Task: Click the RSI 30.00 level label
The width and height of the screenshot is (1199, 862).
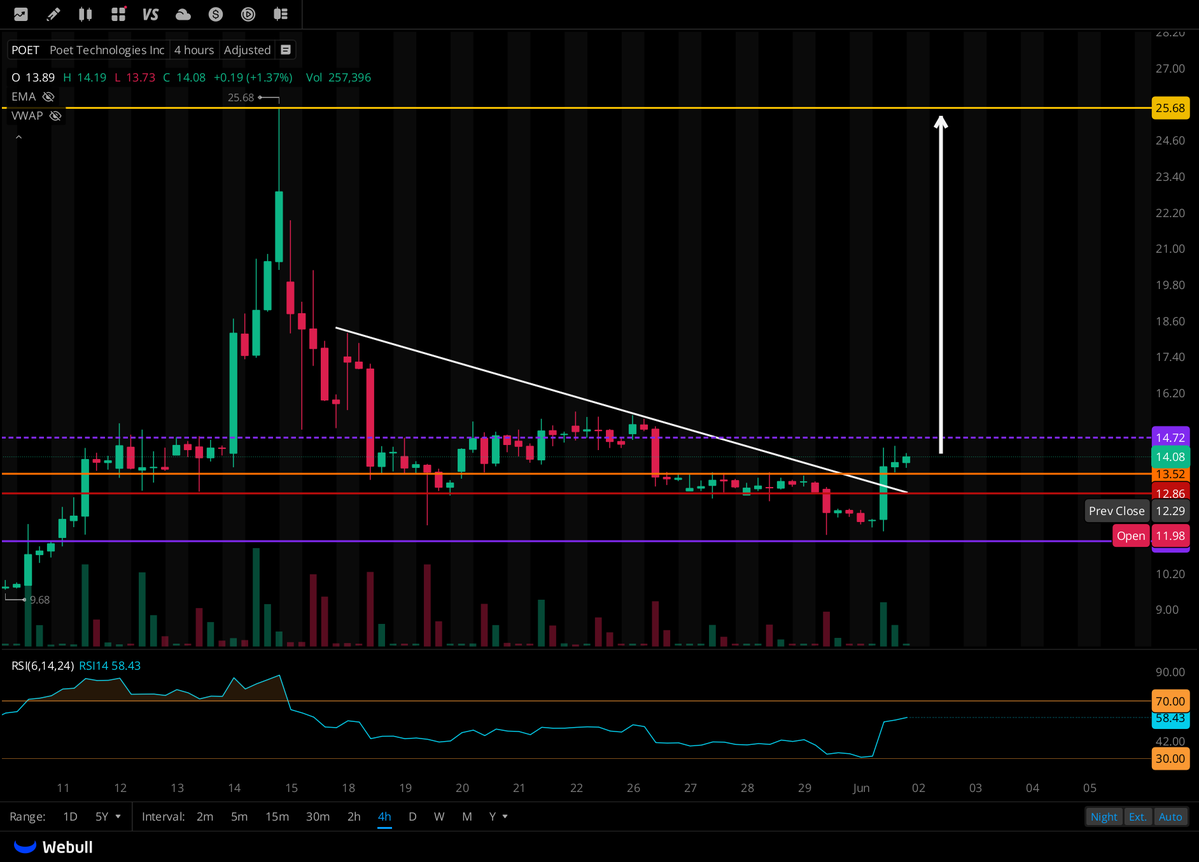Action: 1170,759
